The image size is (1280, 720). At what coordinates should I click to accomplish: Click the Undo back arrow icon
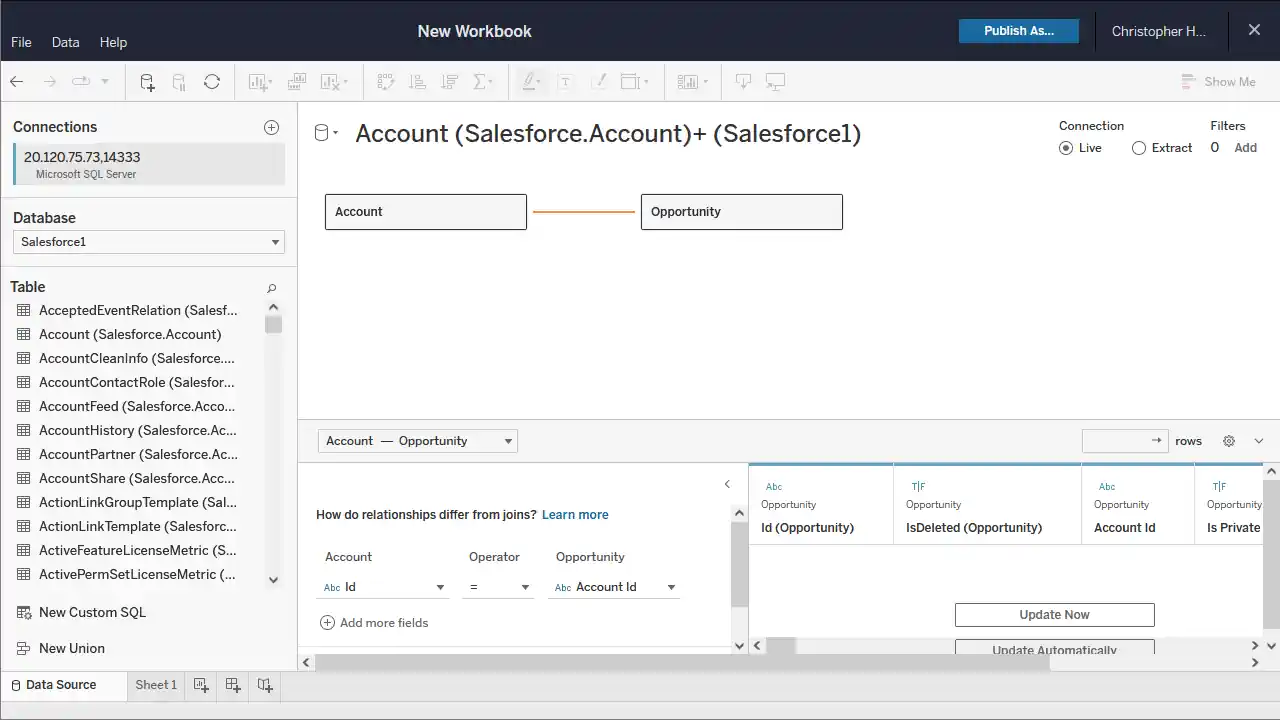coord(17,82)
